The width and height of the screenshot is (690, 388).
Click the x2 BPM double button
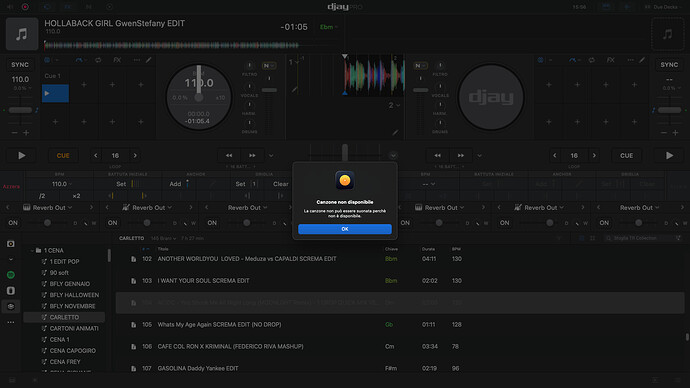click(76, 196)
